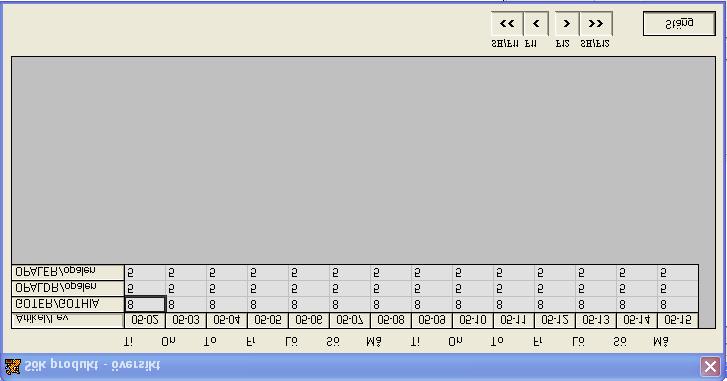Select the OPALER/opalen row header
Screen dimensions: 727x381
pyautogui.click(x=68, y=272)
